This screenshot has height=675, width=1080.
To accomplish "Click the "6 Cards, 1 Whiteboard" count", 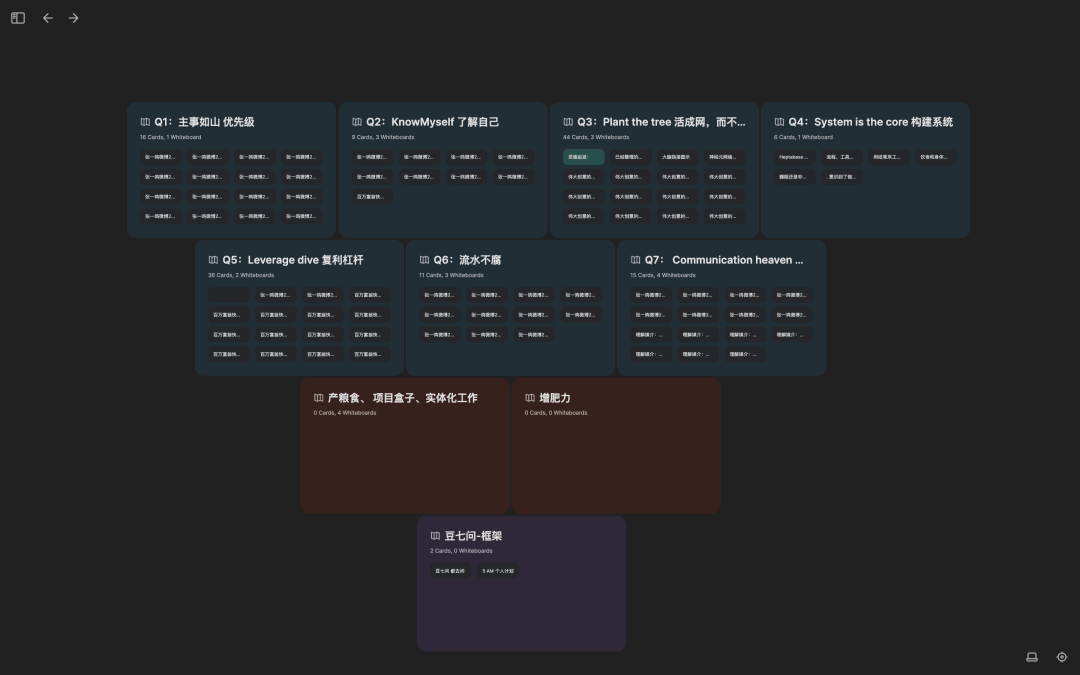I will coord(803,137).
